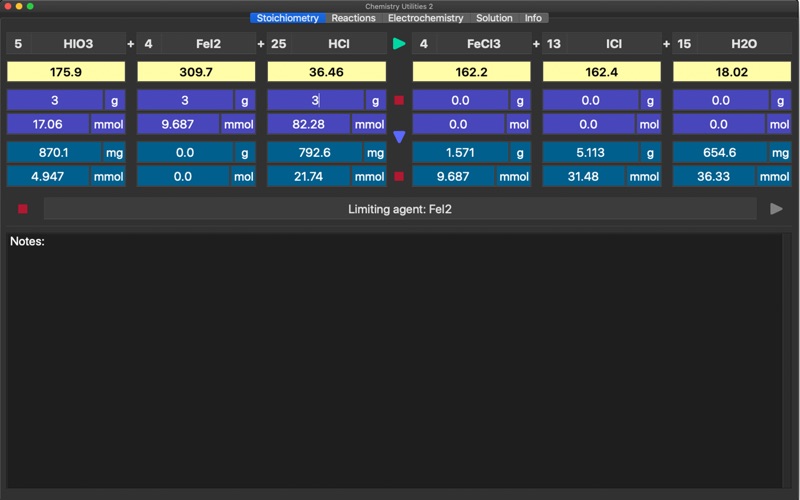The image size is (800, 500).
Task: Click the HIO3 mass input showing 3
Action: pos(55,101)
